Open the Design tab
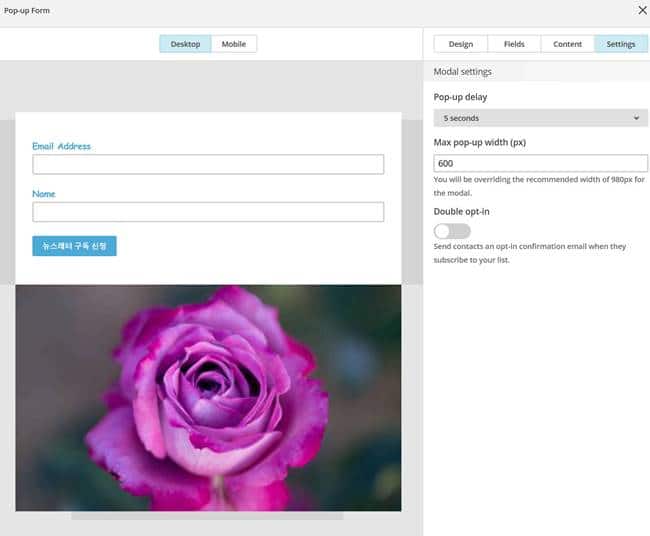Screen dimensions: 650x536 pyautogui.click(x=460, y=44)
